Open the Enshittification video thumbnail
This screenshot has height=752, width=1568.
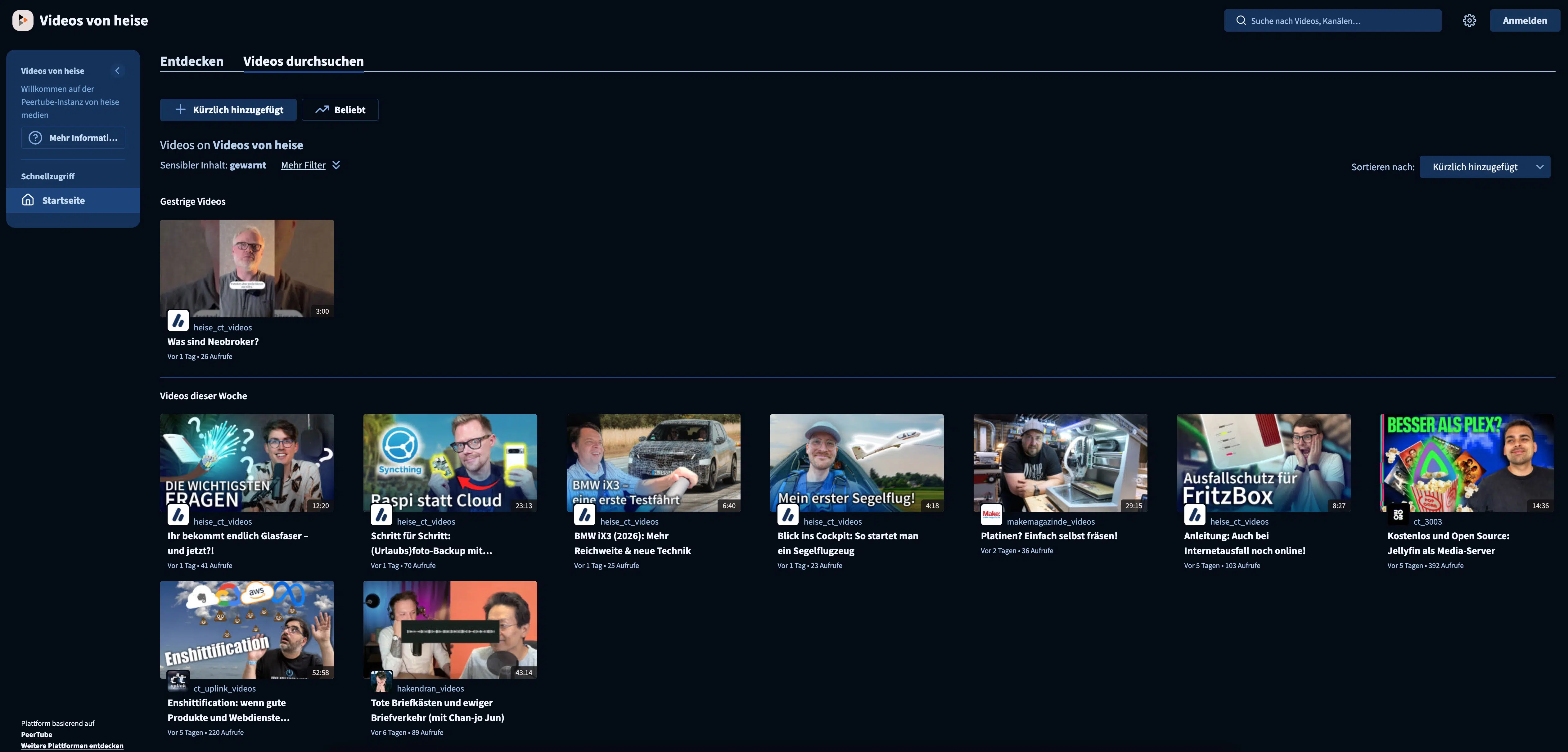pyautogui.click(x=246, y=630)
